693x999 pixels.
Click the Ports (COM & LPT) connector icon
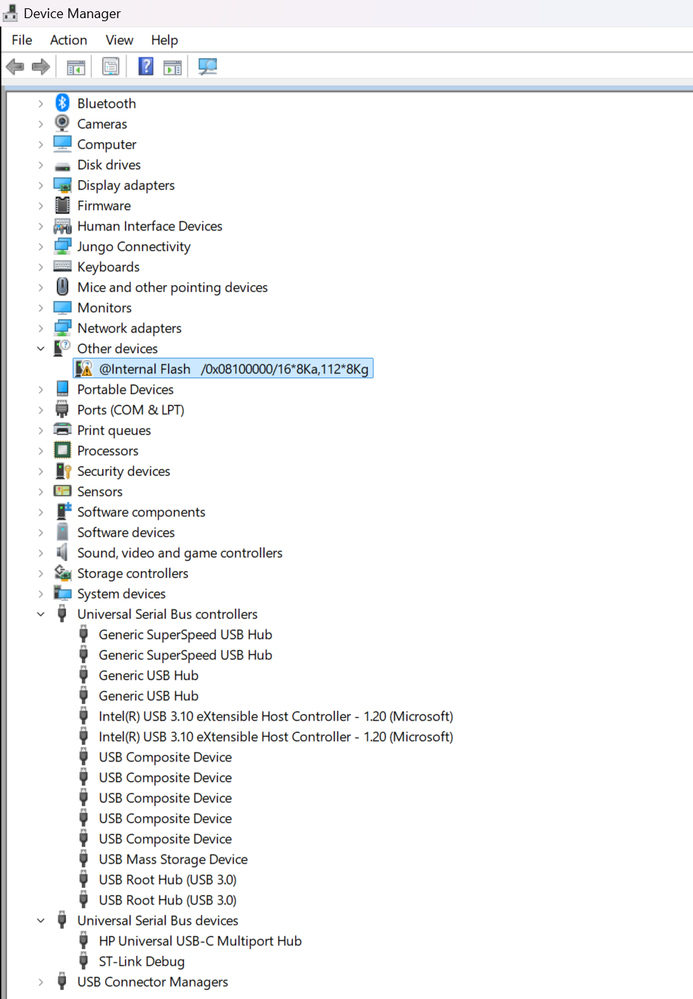62,409
